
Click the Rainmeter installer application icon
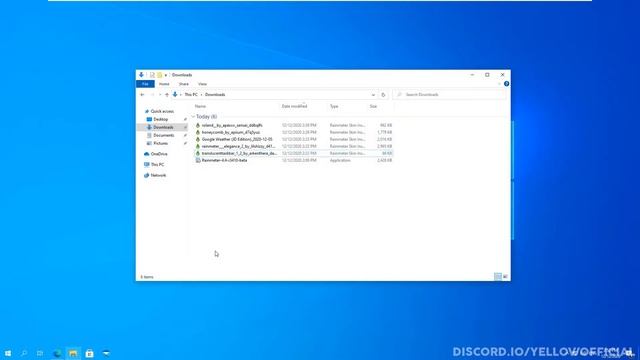198,160
